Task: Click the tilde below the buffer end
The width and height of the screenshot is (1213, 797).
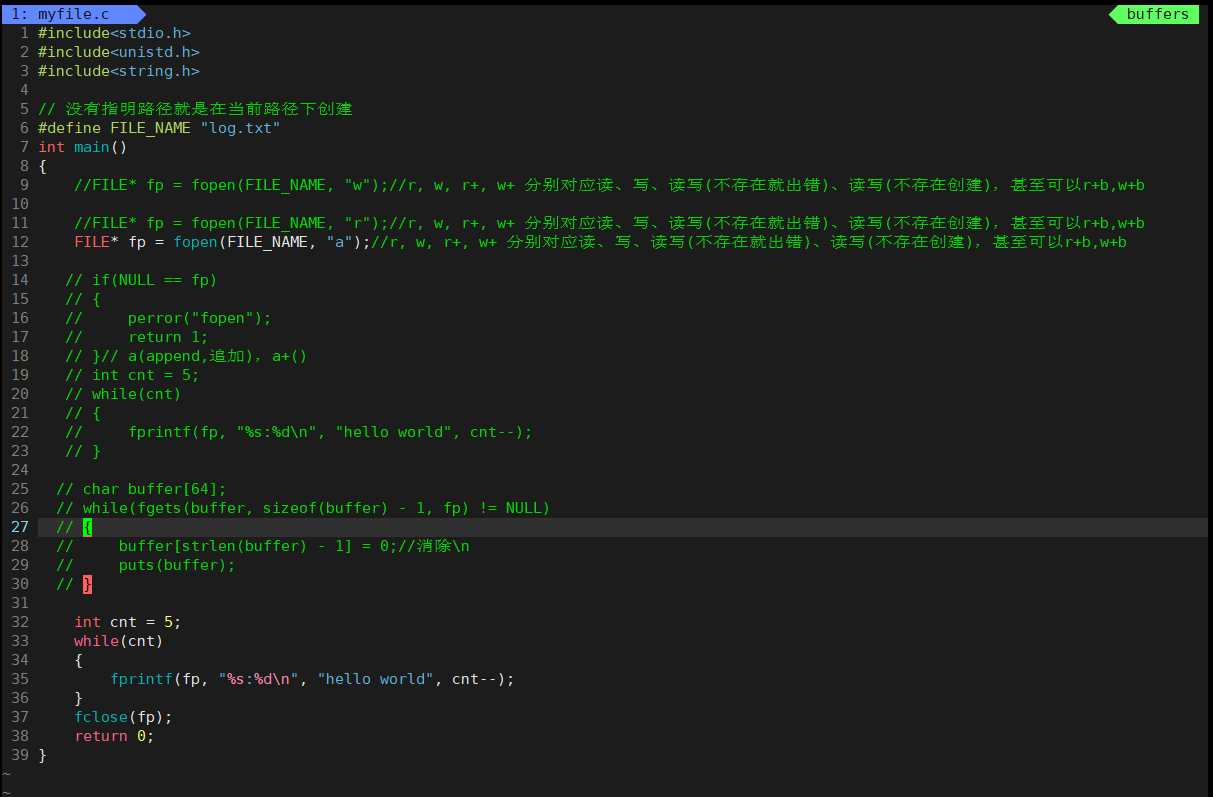Action: [x=7, y=773]
